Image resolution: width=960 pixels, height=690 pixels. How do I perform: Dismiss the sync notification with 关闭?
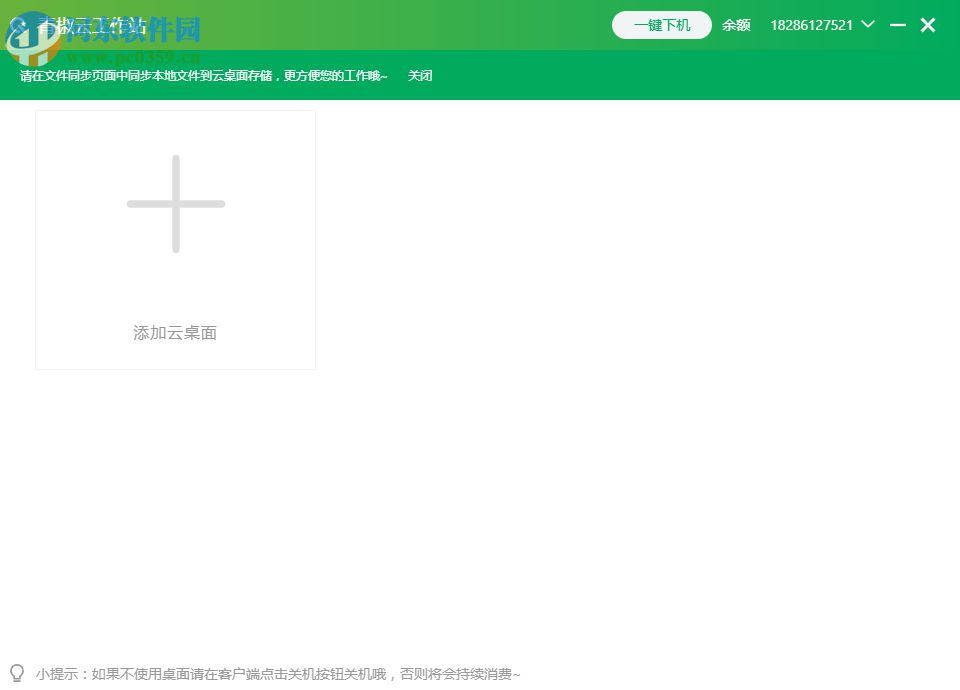(x=420, y=75)
